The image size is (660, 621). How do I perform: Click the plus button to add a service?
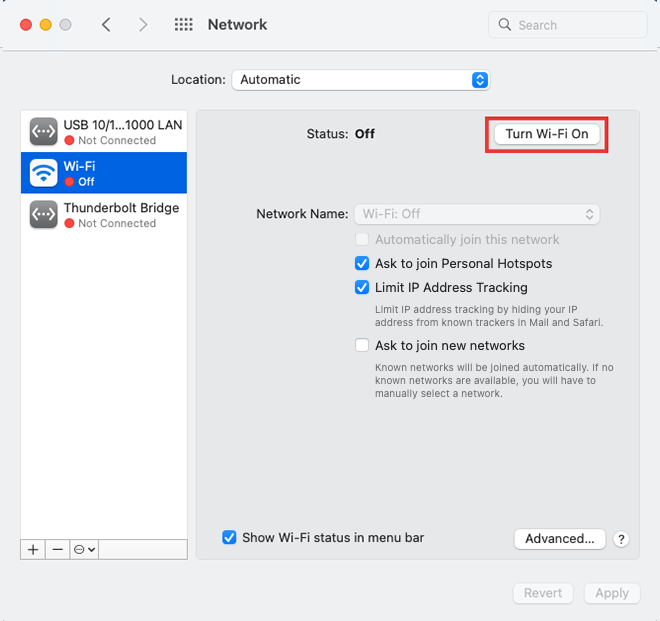(x=33, y=550)
